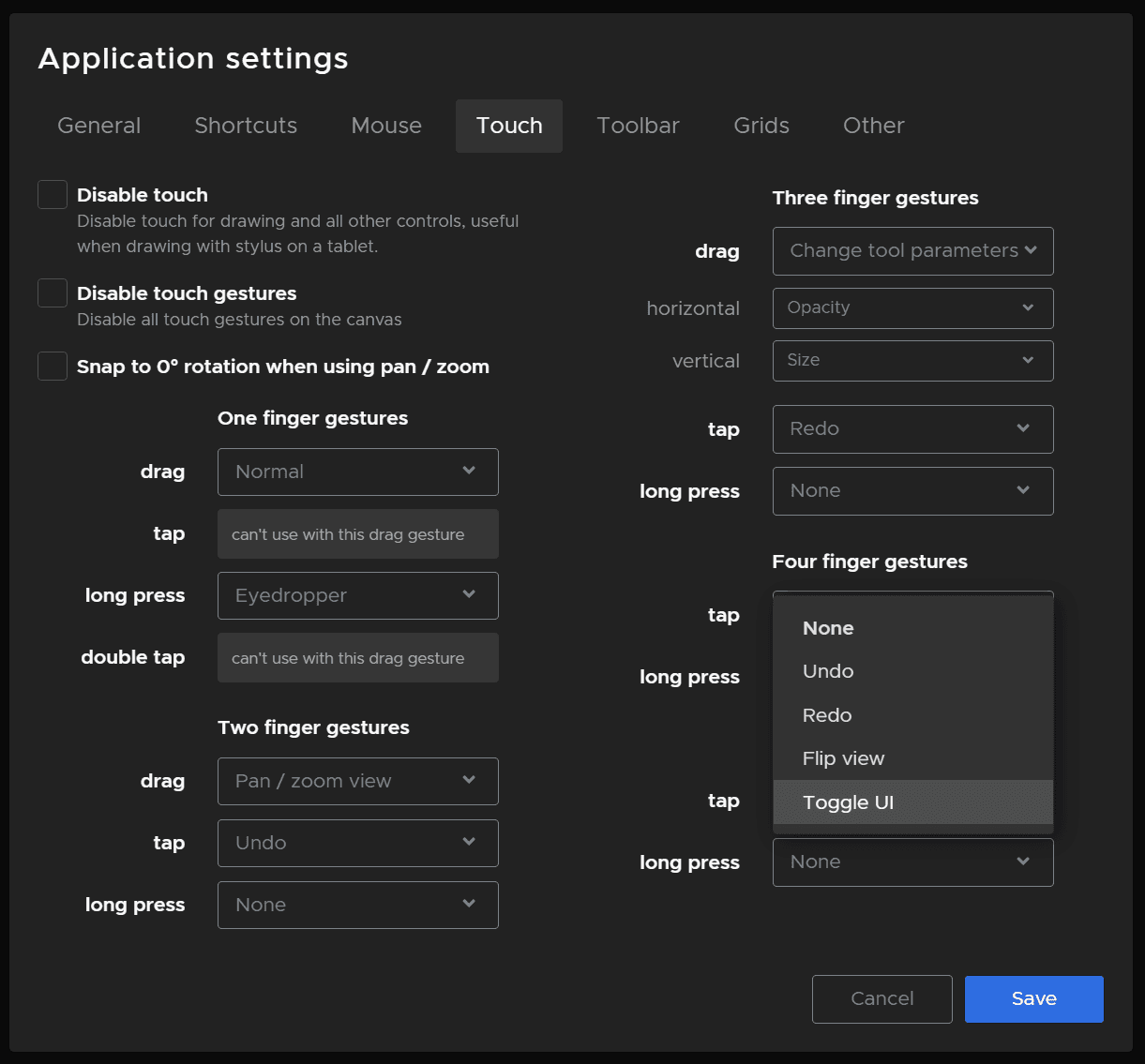Tick the Disable touch gestures checkbox
The height and width of the screenshot is (1064, 1145).
[x=53, y=293]
